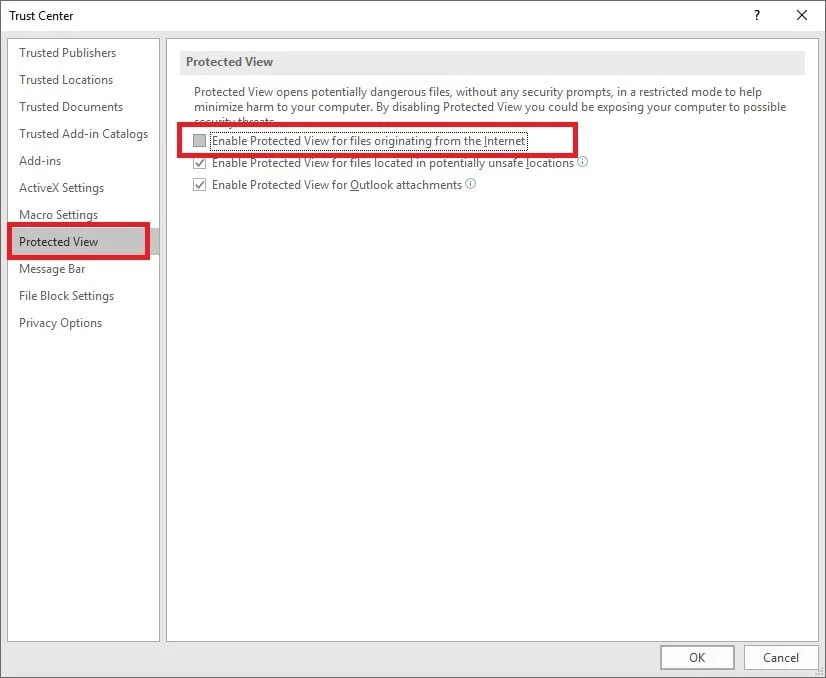Screen dimensions: 826x678
Task: Select the Add-ins category
Action: click(40, 160)
